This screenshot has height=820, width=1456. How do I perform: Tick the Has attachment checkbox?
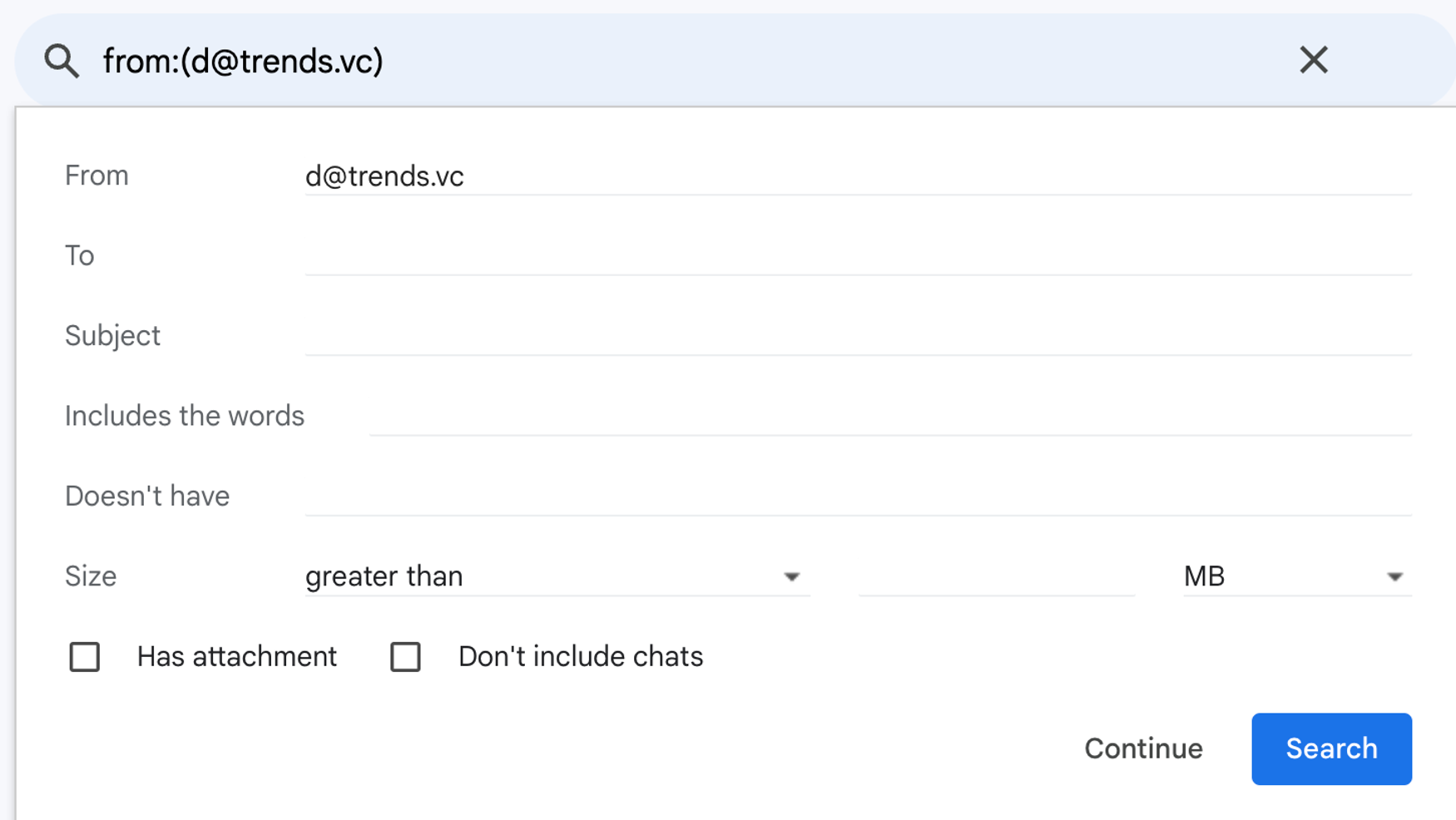(85, 657)
